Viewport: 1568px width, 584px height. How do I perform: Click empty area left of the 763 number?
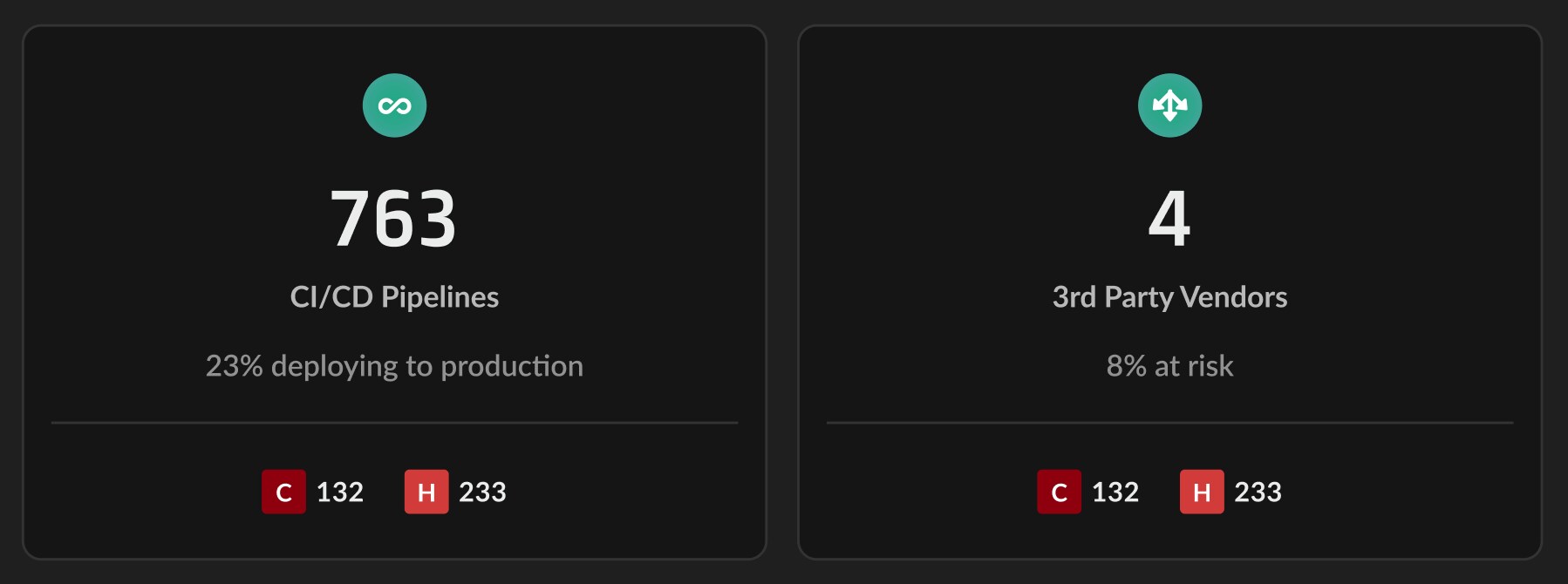click(174, 219)
